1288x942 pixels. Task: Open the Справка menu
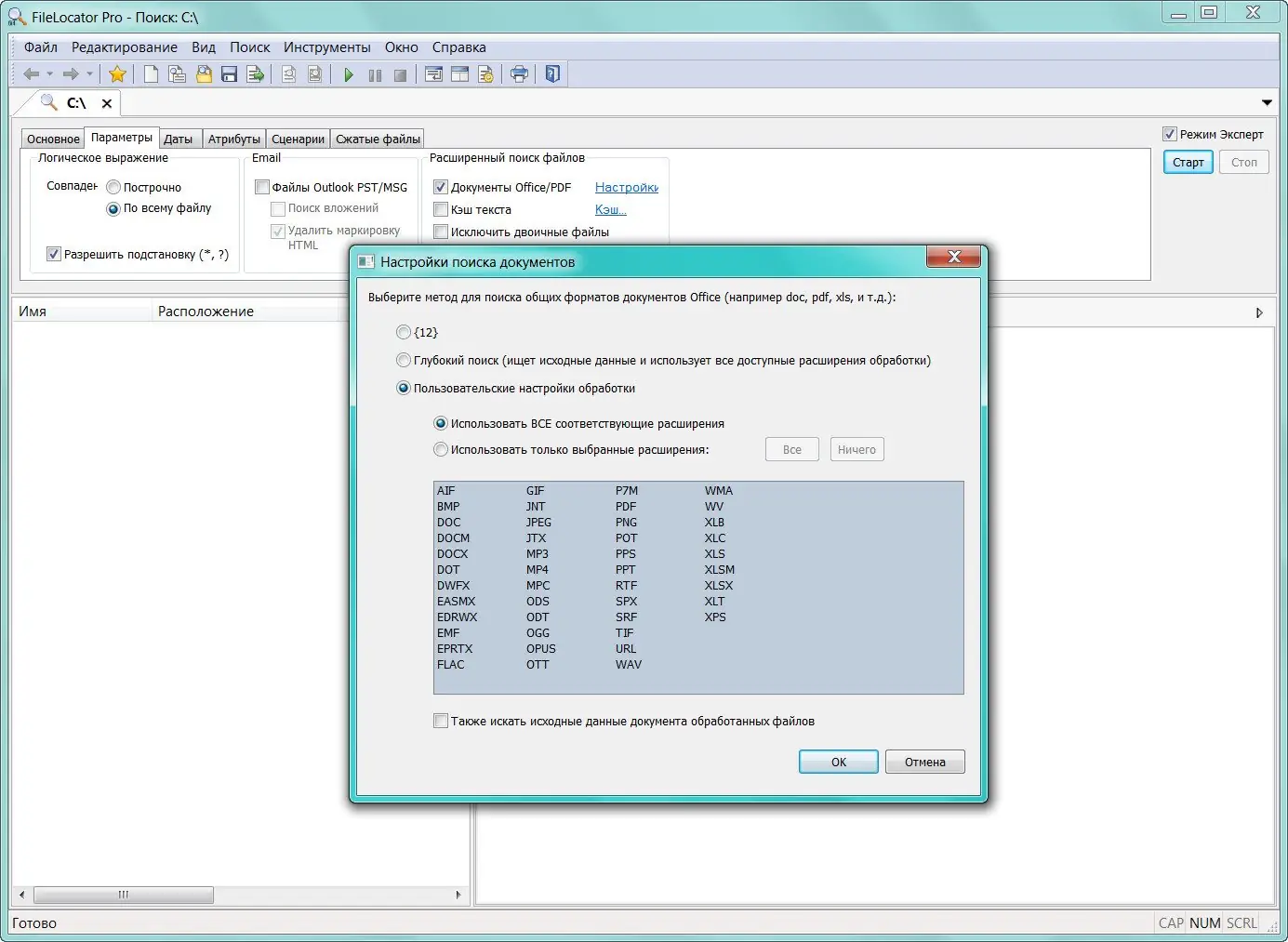[x=459, y=47]
